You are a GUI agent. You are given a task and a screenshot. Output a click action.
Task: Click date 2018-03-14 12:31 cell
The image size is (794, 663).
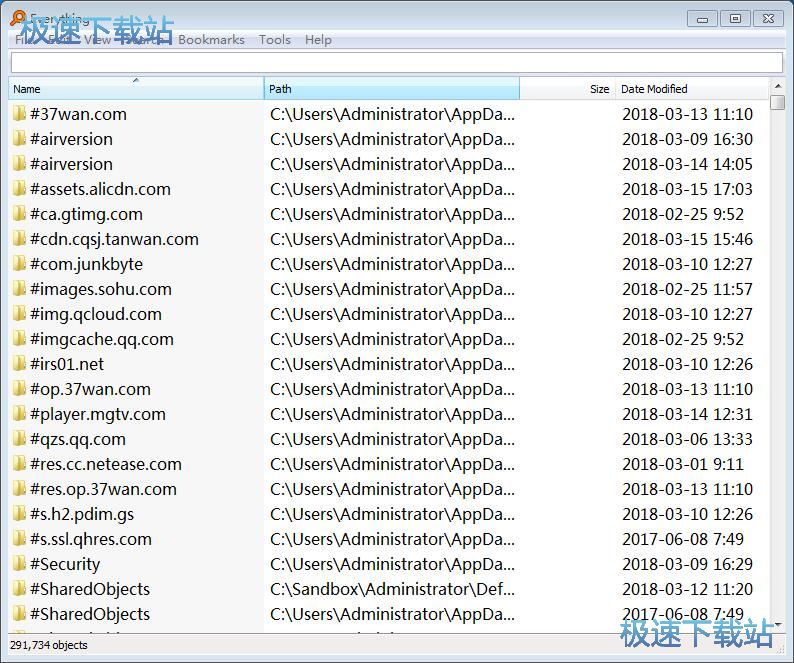[x=687, y=414]
